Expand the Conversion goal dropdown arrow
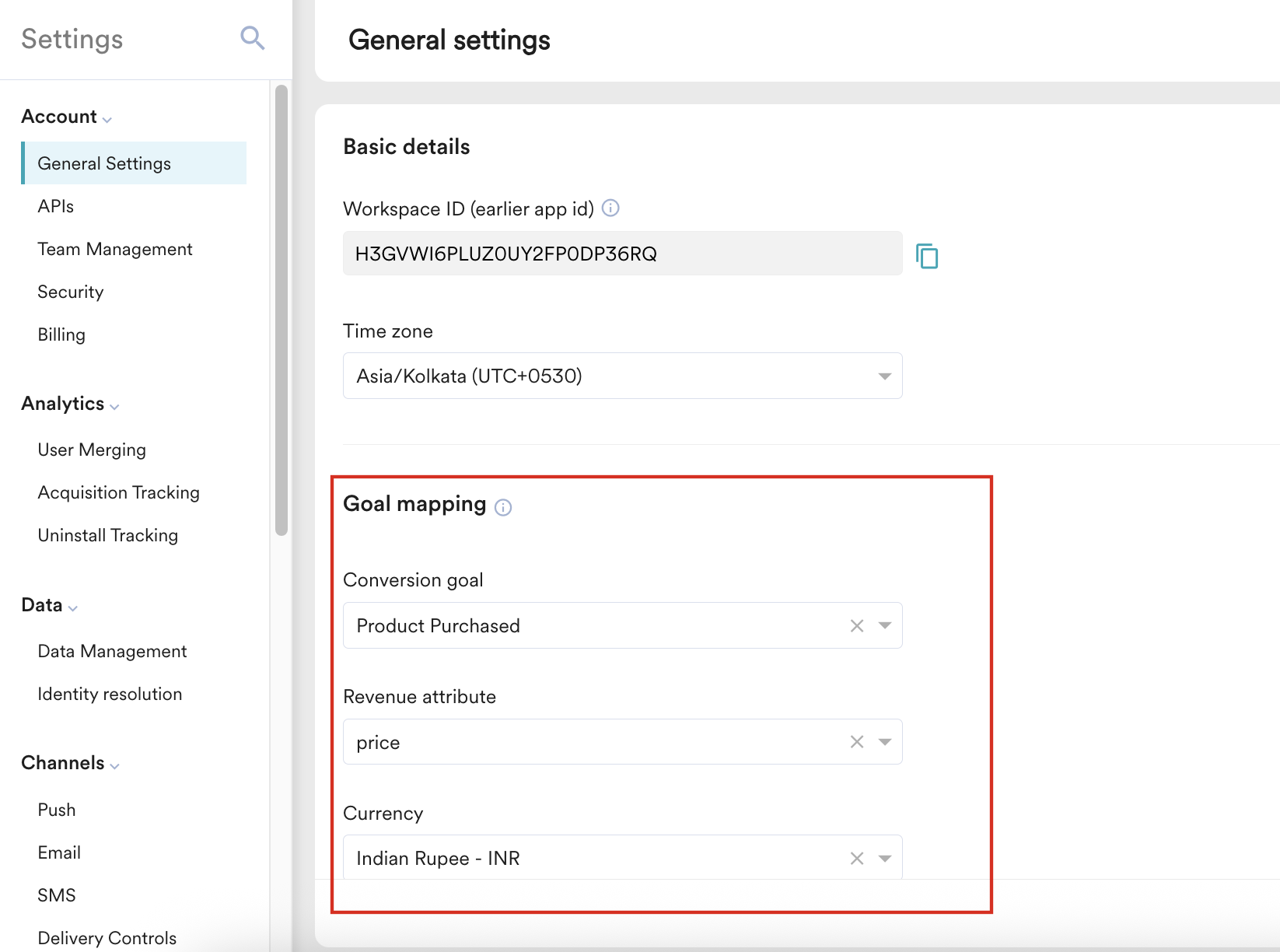Screen dimensions: 1280x952 (885, 626)
